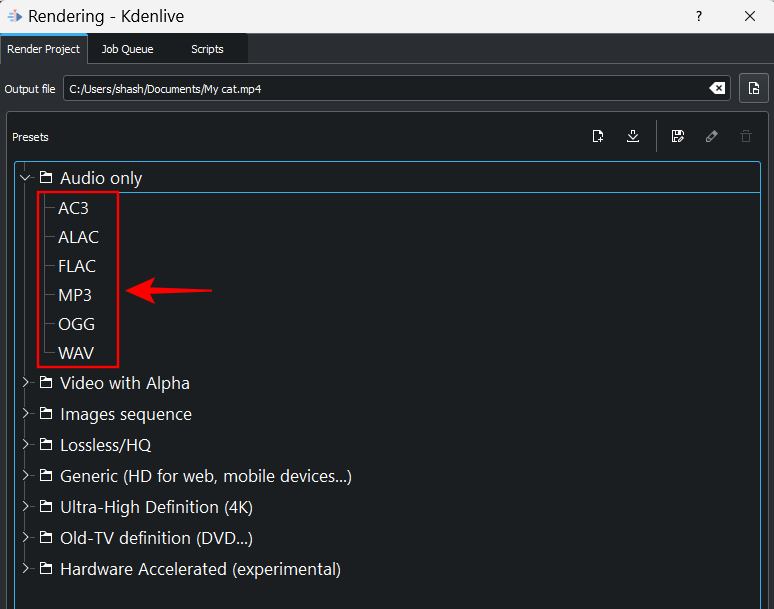The height and width of the screenshot is (609, 774).
Task: Create a new render preset
Action: (x=598, y=136)
